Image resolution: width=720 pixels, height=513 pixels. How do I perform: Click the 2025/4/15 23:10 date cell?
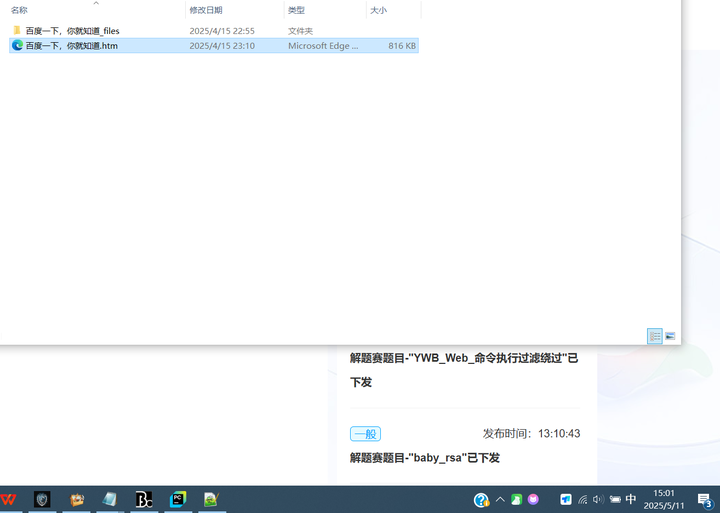pos(222,45)
